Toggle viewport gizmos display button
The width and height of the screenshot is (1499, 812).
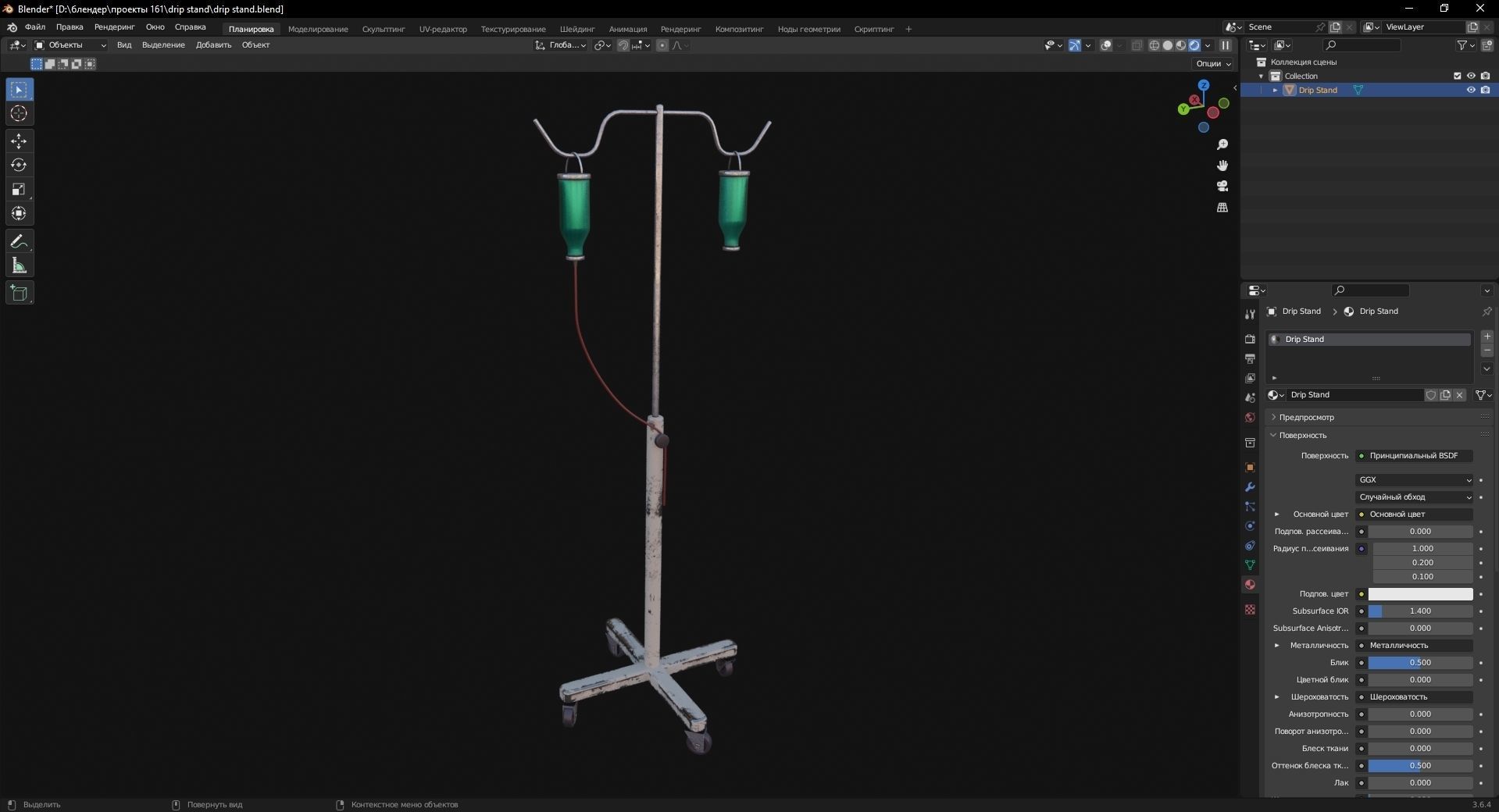point(1075,45)
